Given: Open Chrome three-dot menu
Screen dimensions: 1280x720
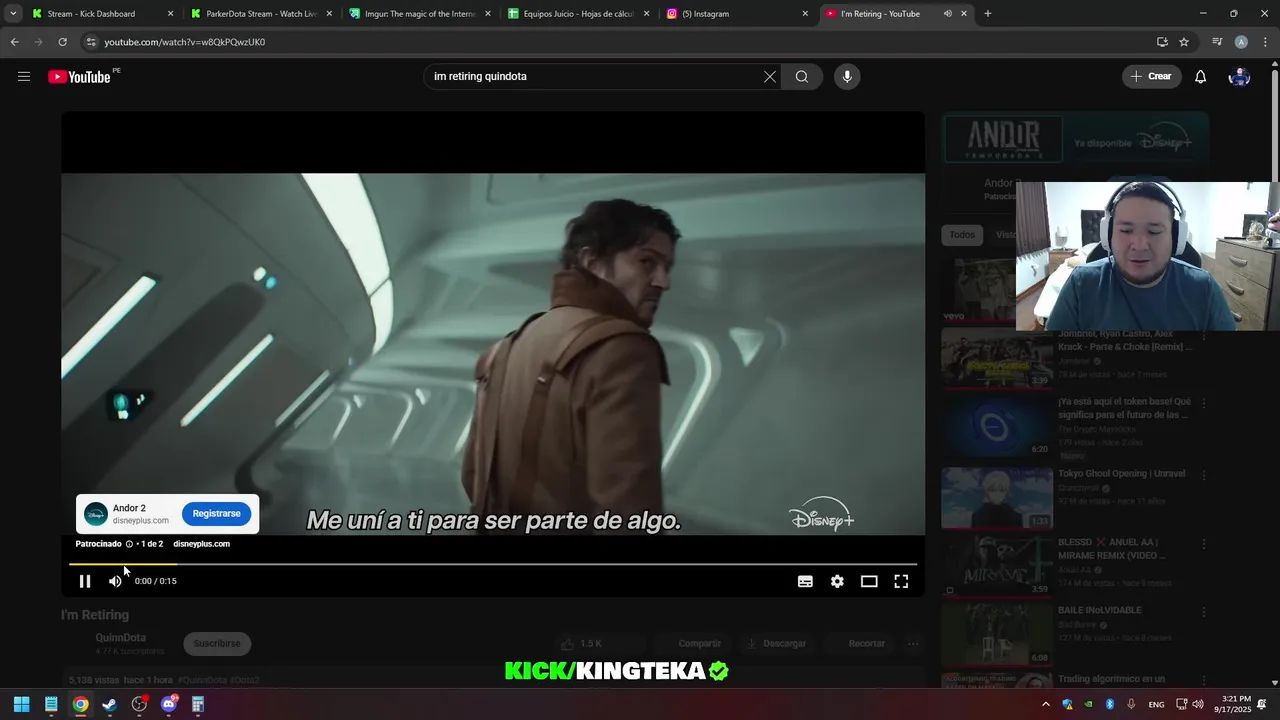Looking at the screenshot, I should click(x=1264, y=42).
